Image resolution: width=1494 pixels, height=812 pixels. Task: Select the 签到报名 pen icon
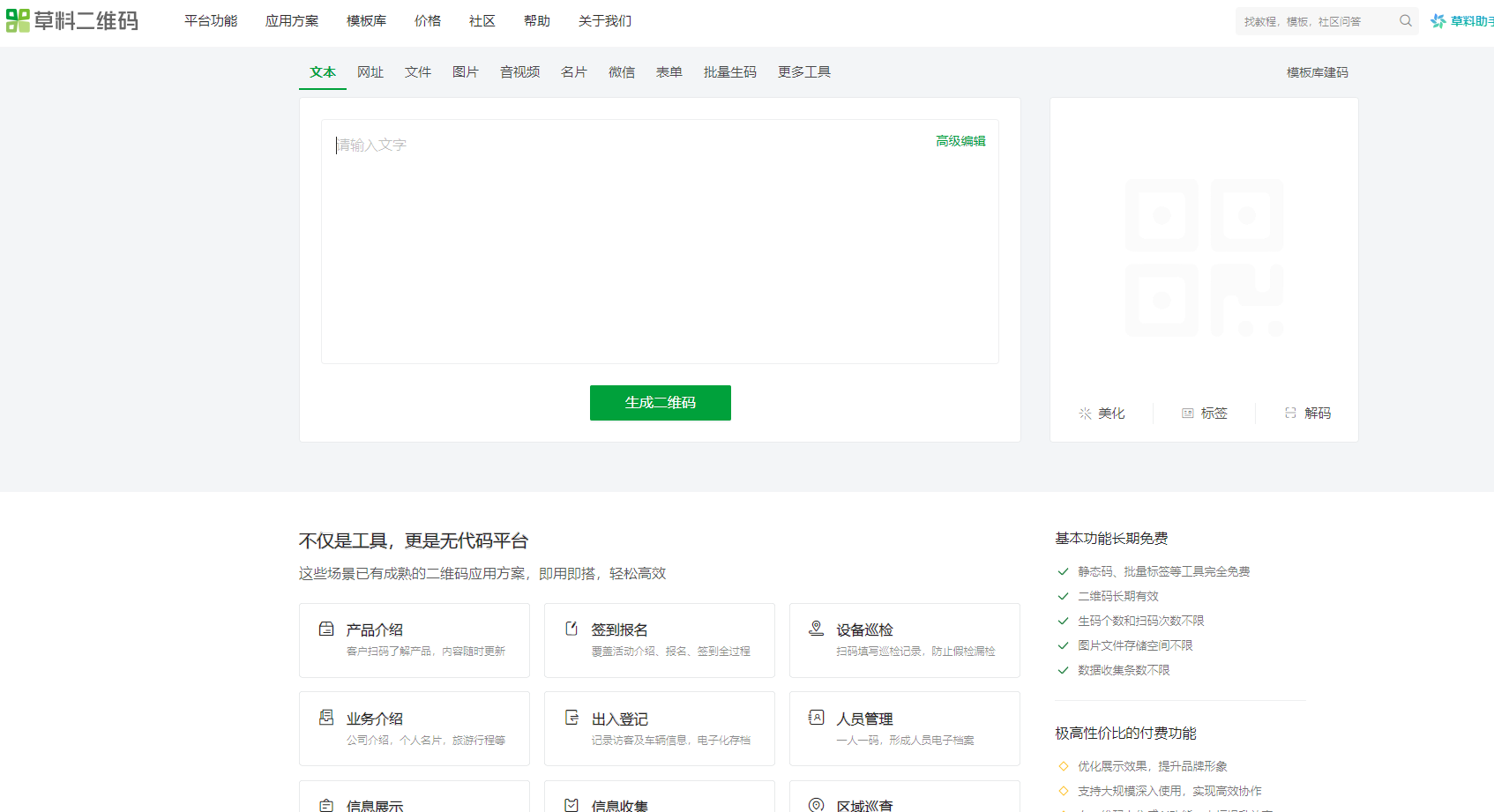point(571,629)
